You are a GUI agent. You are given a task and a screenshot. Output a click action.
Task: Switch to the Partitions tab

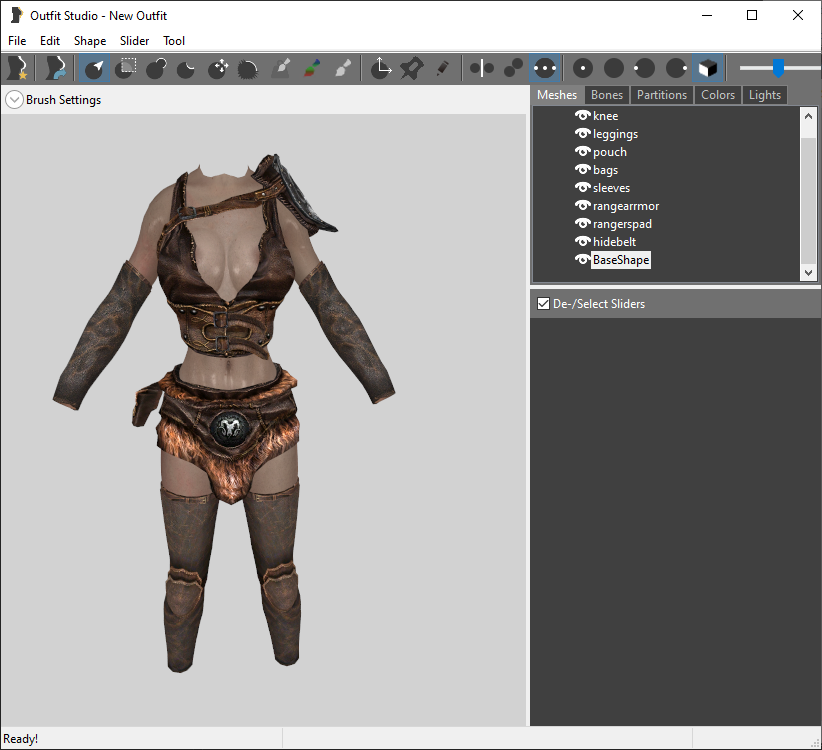[662, 95]
